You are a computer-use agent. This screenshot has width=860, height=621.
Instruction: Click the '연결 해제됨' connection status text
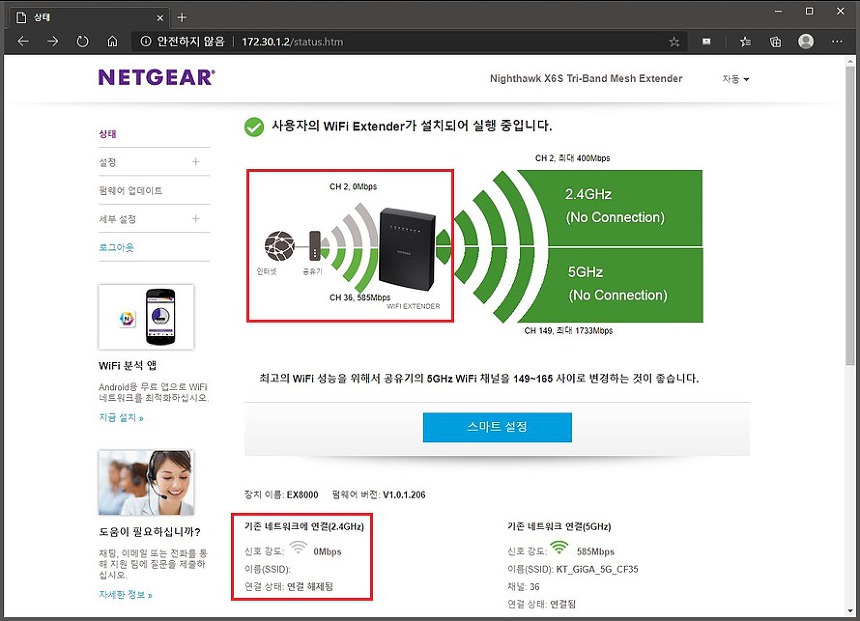tap(310, 586)
